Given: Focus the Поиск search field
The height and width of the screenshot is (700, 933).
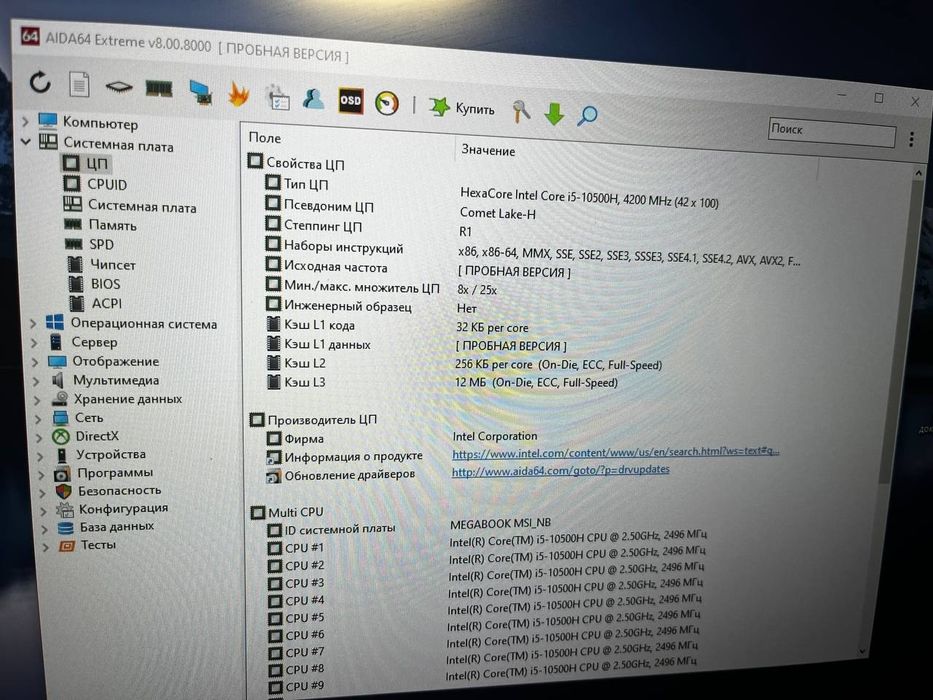Looking at the screenshot, I should click(832, 132).
